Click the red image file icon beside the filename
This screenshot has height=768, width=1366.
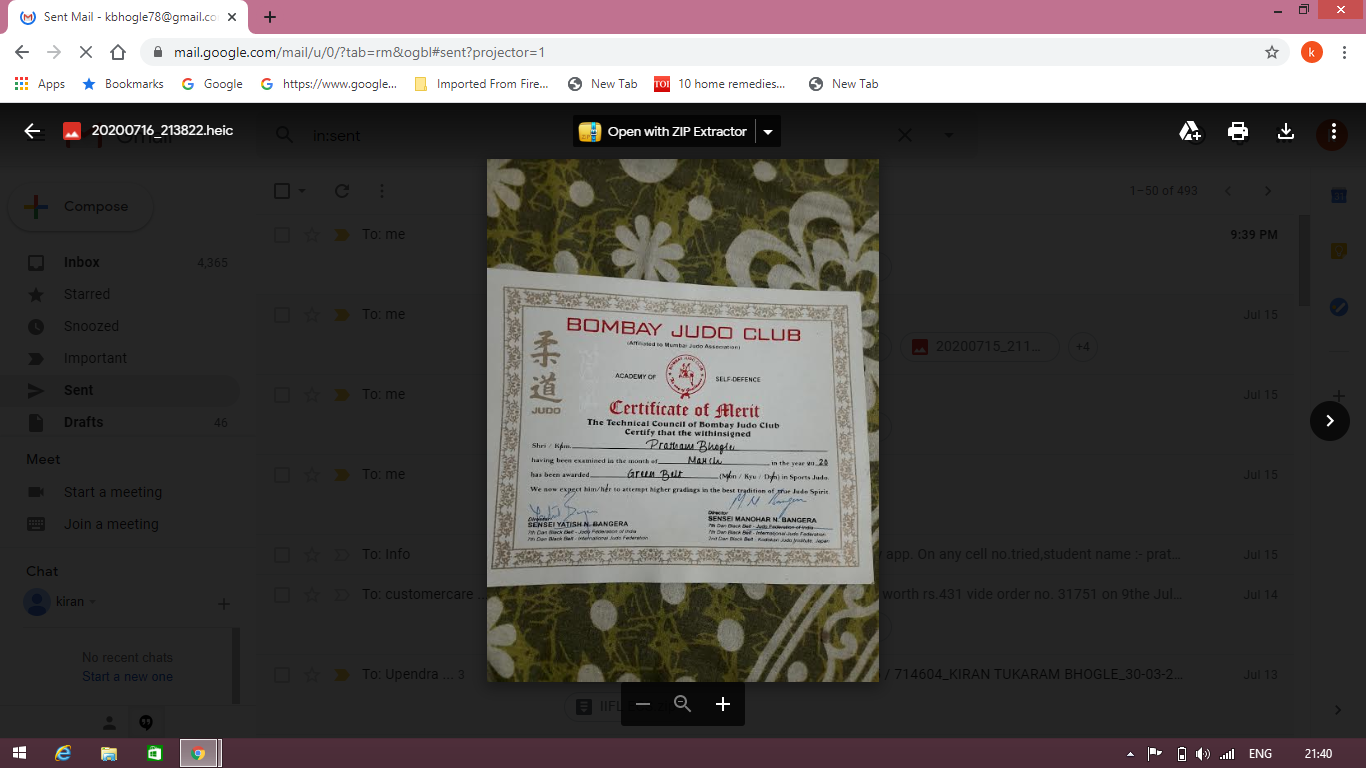click(x=72, y=131)
